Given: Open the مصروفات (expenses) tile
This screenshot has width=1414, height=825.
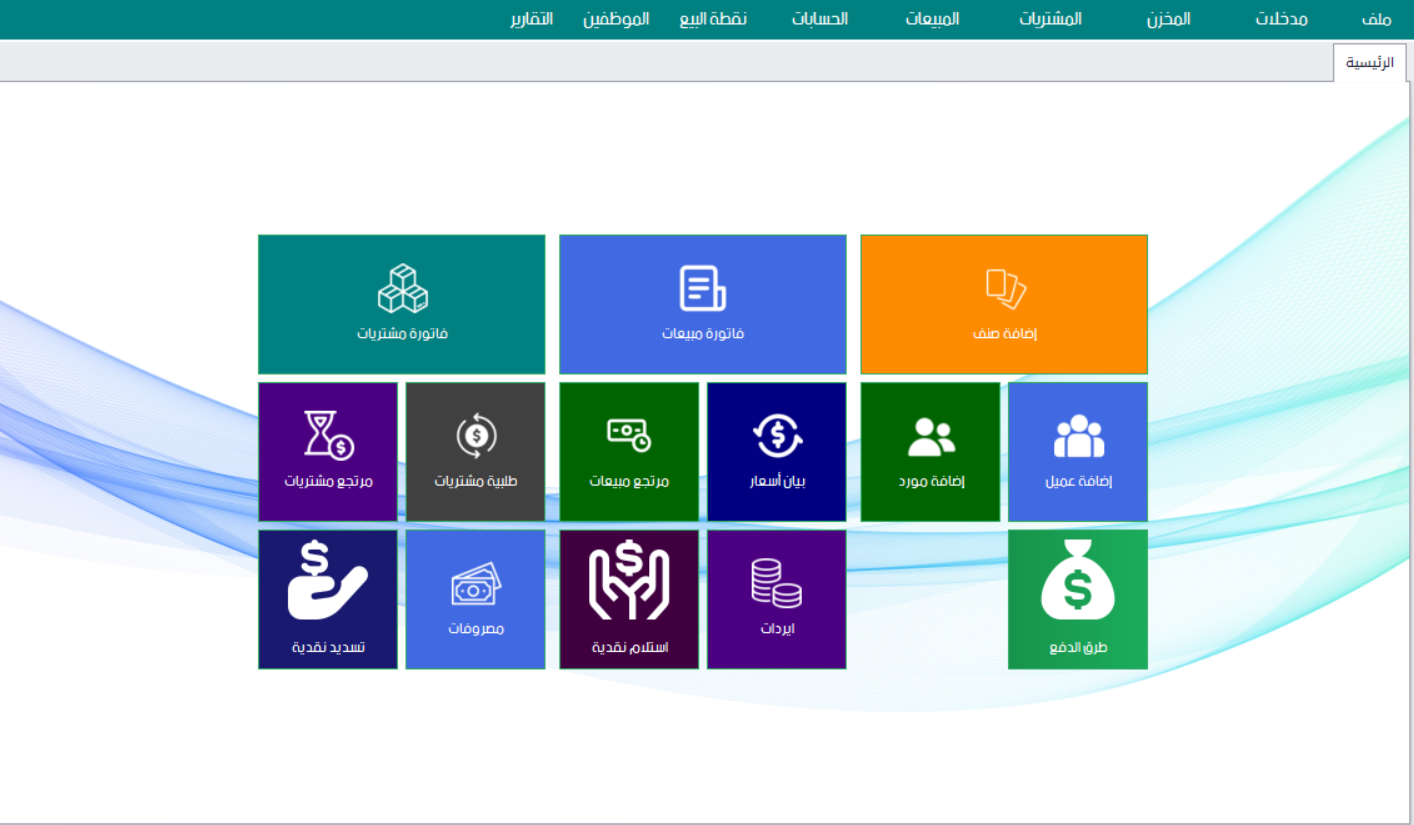Looking at the screenshot, I should [475, 598].
